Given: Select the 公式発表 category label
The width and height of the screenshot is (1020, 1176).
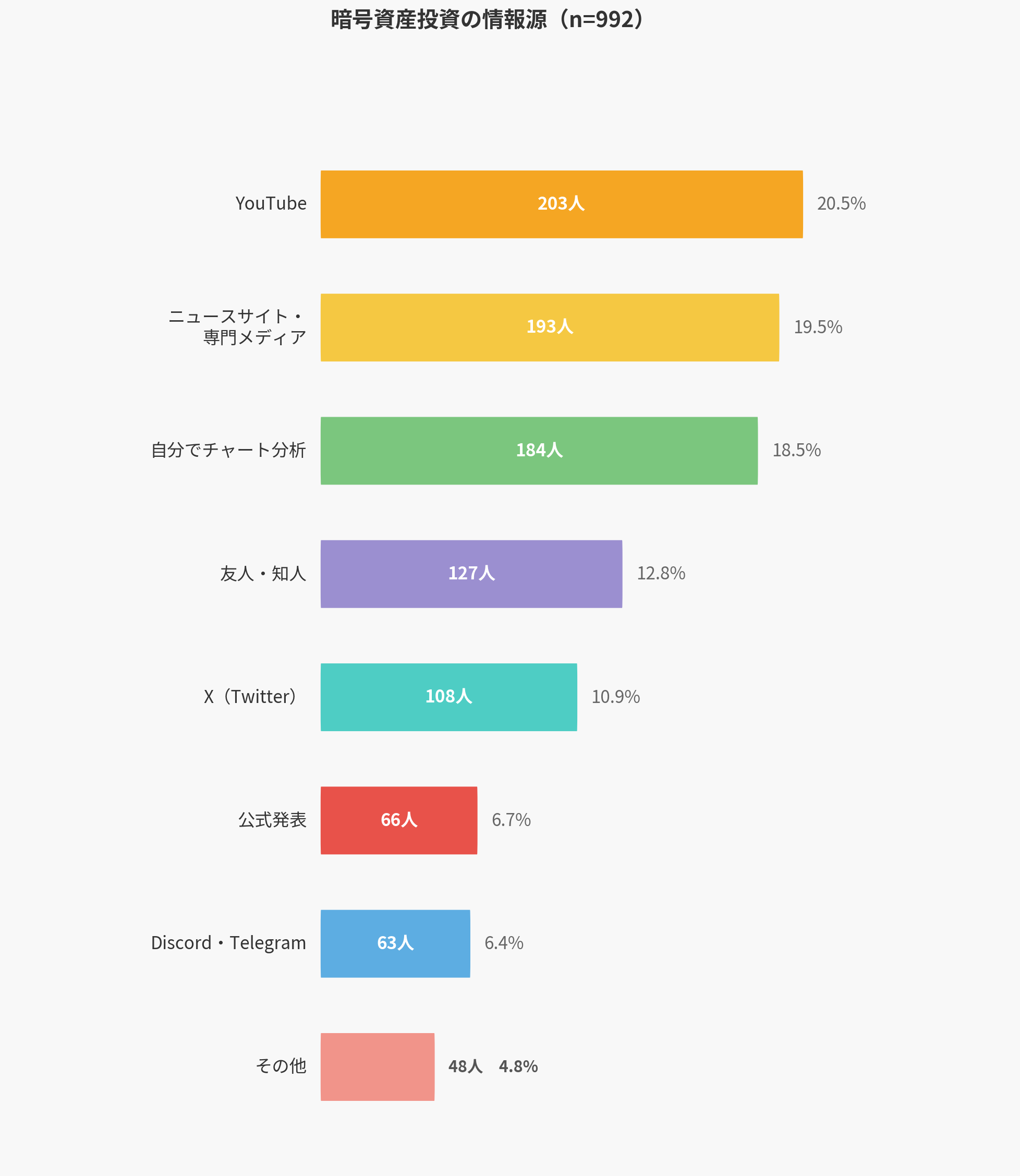Looking at the screenshot, I should point(272,820).
